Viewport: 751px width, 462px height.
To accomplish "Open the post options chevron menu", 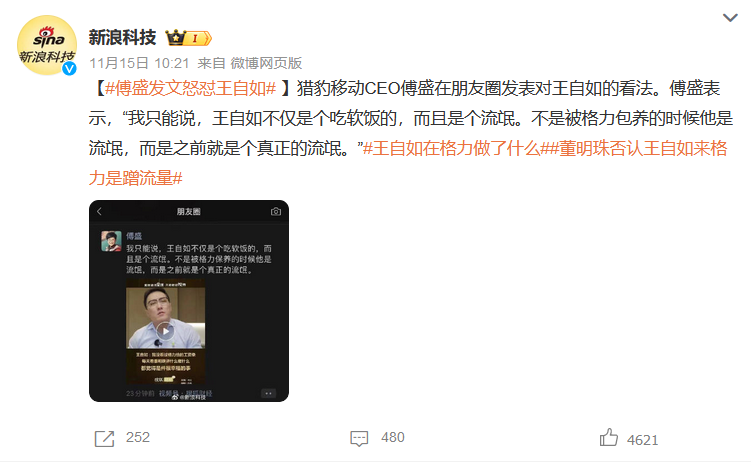I will 730,18.
